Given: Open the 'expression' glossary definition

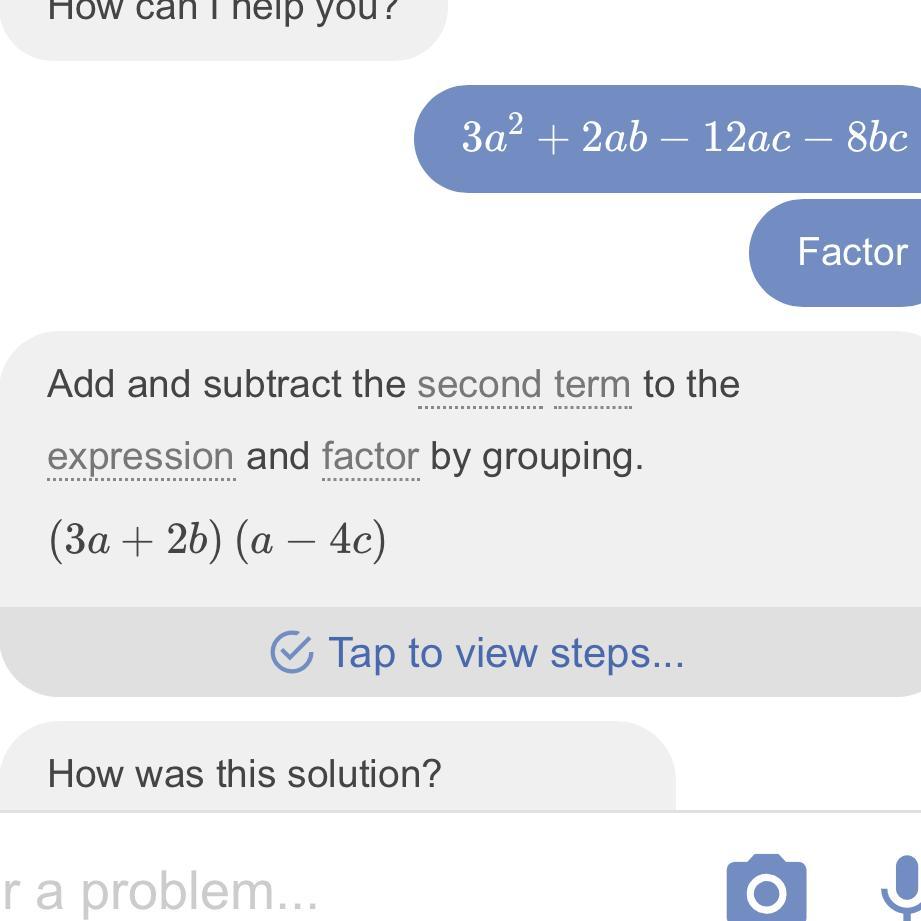Looking at the screenshot, I should click(x=140, y=457).
